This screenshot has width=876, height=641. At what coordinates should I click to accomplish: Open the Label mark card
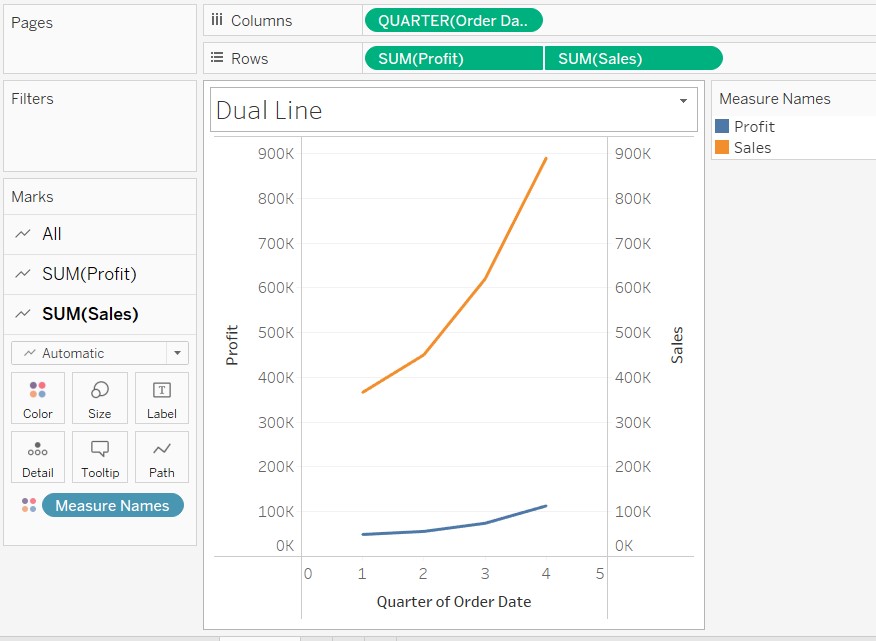click(x=161, y=398)
